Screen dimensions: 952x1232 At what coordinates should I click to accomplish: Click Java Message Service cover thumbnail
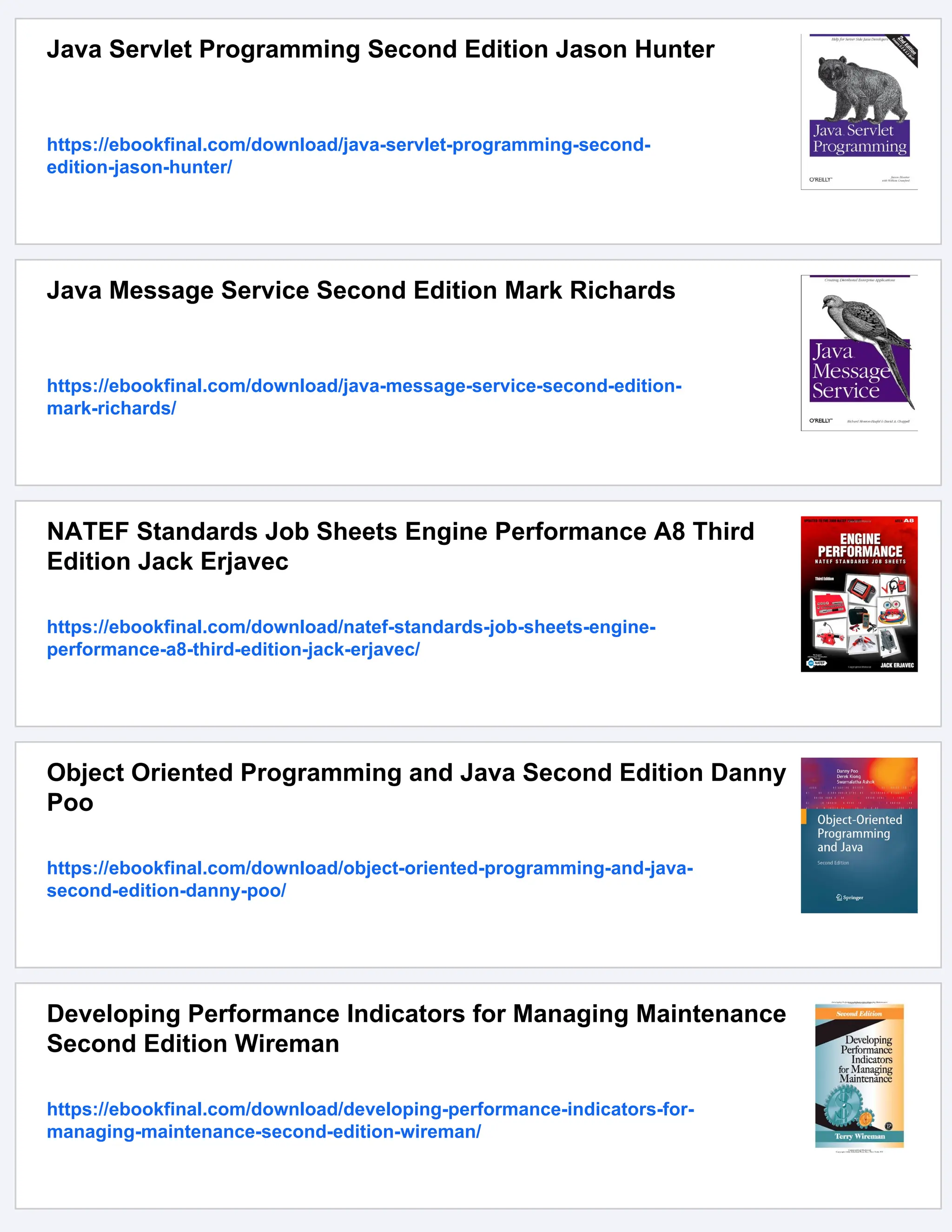(859, 353)
